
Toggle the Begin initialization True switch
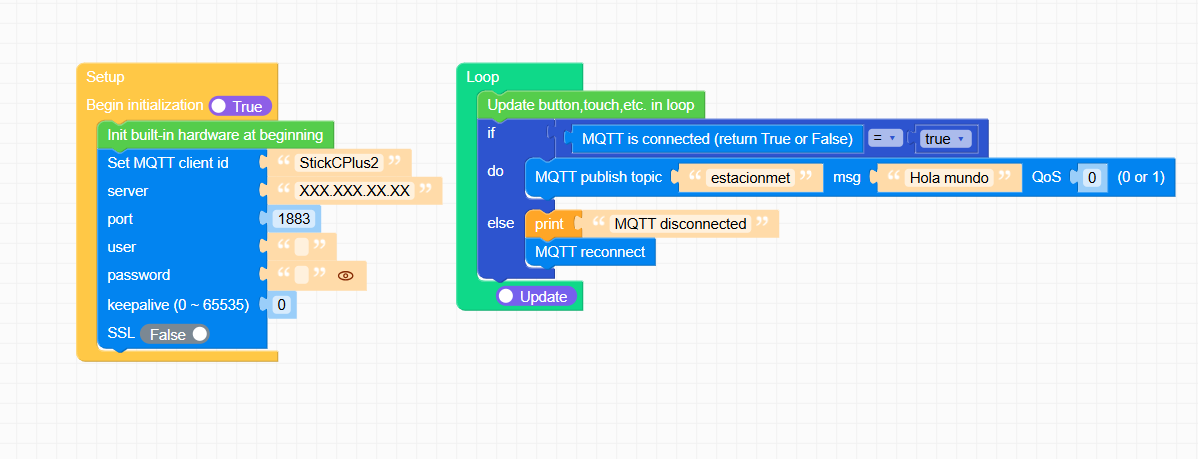tap(240, 106)
